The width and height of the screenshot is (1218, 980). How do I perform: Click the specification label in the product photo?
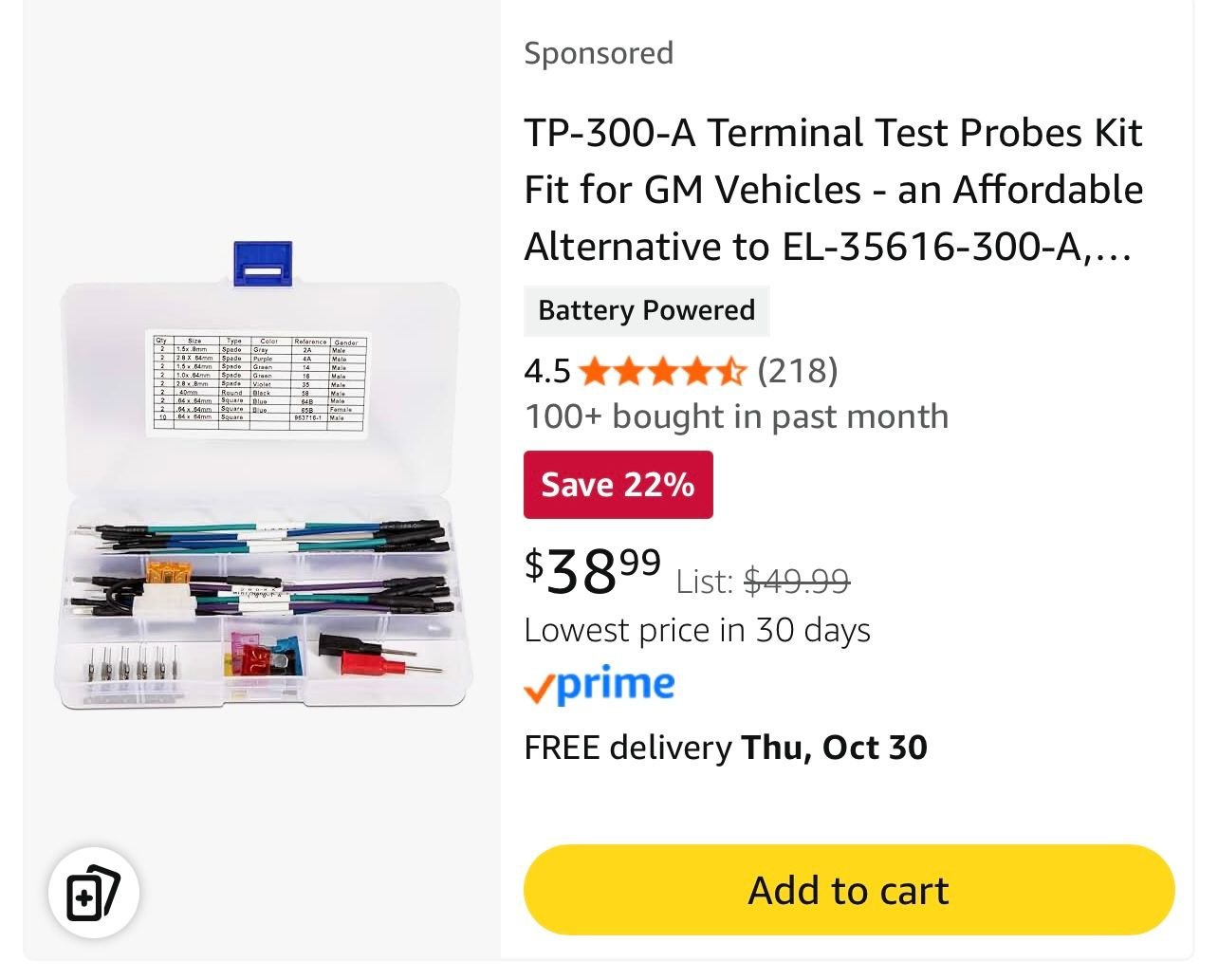coord(256,384)
